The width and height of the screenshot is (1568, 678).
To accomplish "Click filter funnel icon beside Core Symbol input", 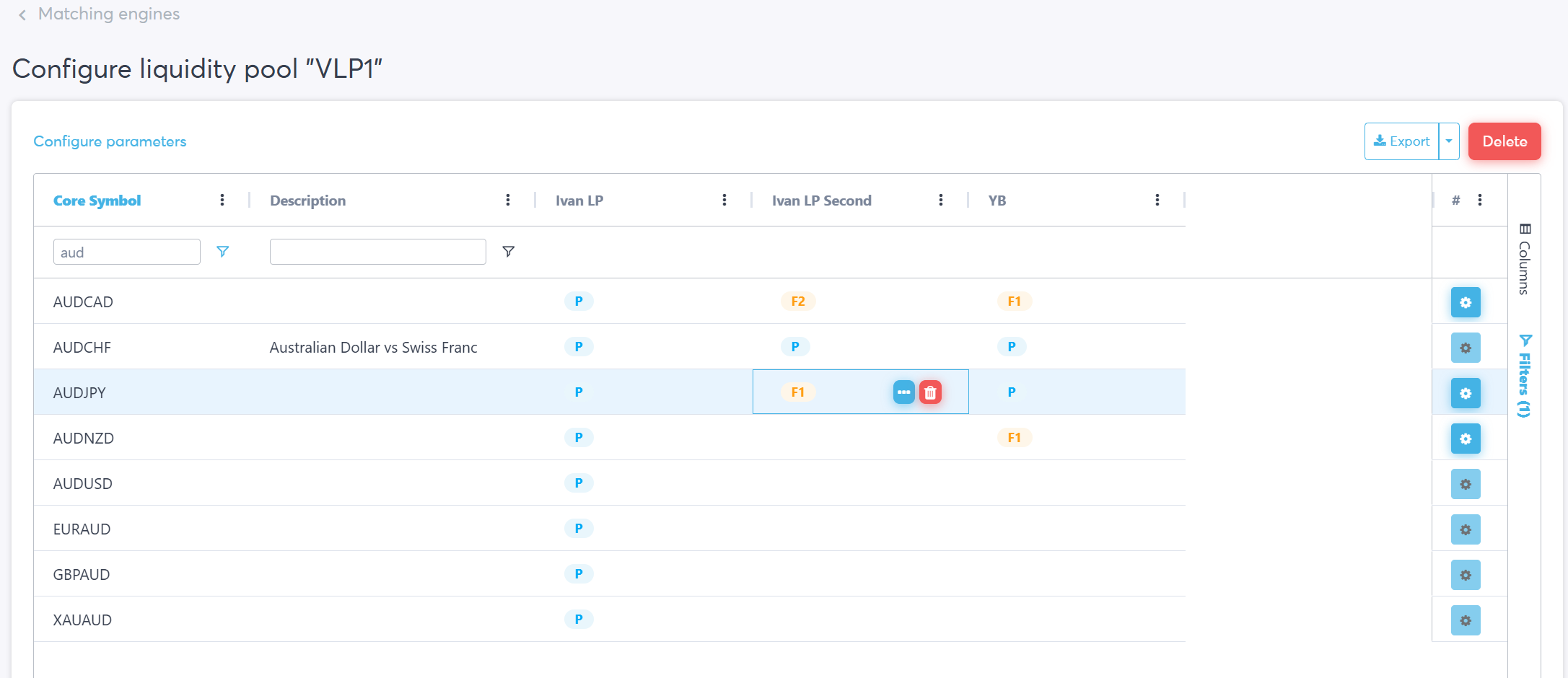I will 223,252.
